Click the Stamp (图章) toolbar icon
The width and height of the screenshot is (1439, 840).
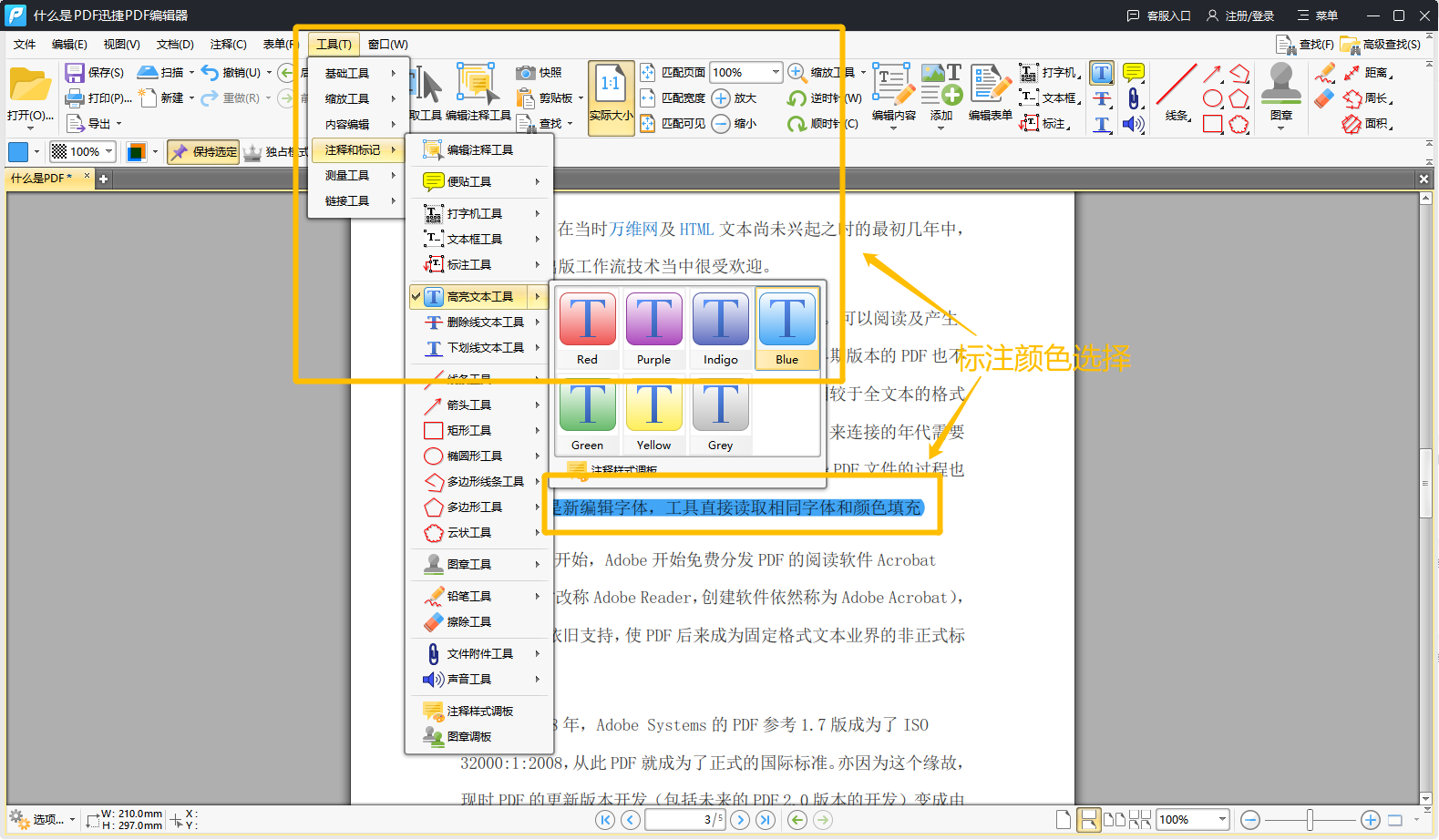point(1281,85)
